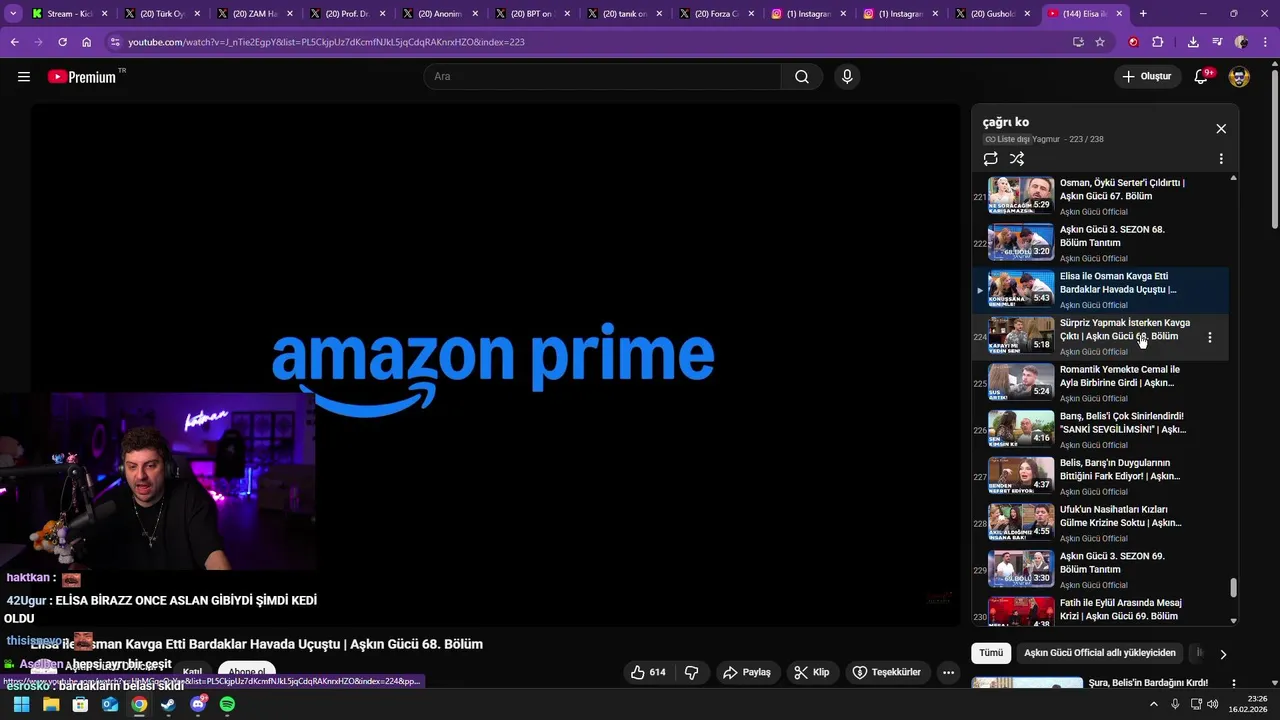
Task: Dislike the video
Action: pyautogui.click(x=691, y=672)
